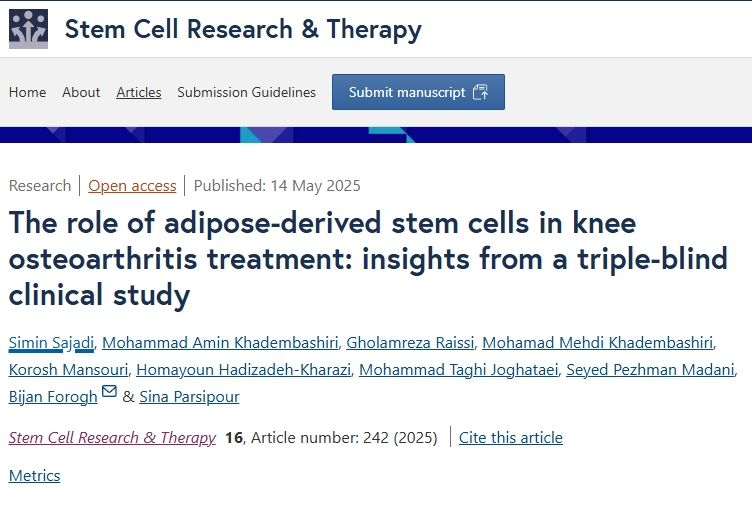The height and width of the screenshot is (506, 752).
Task: Open the About navigation item
Action: [81, 92]
